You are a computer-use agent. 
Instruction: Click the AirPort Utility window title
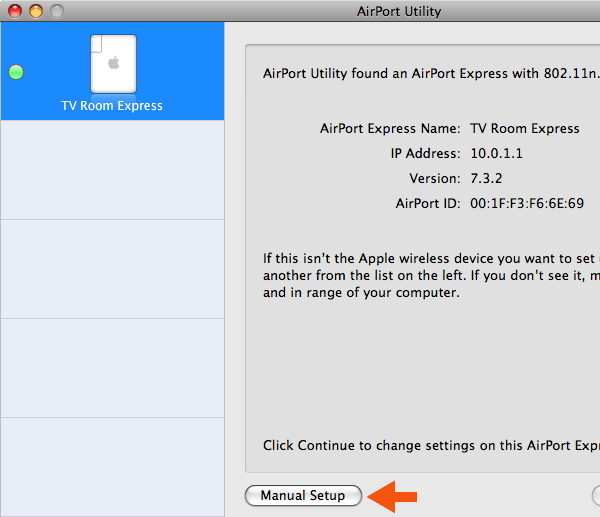399,11
